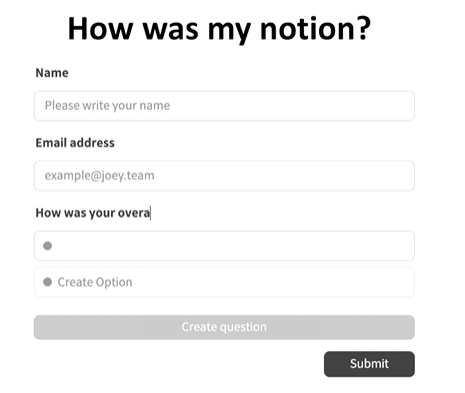Viewport: 465px width, 393px height.
Task: Place cursor at end of 'overa' text
Action: (150, 213)
